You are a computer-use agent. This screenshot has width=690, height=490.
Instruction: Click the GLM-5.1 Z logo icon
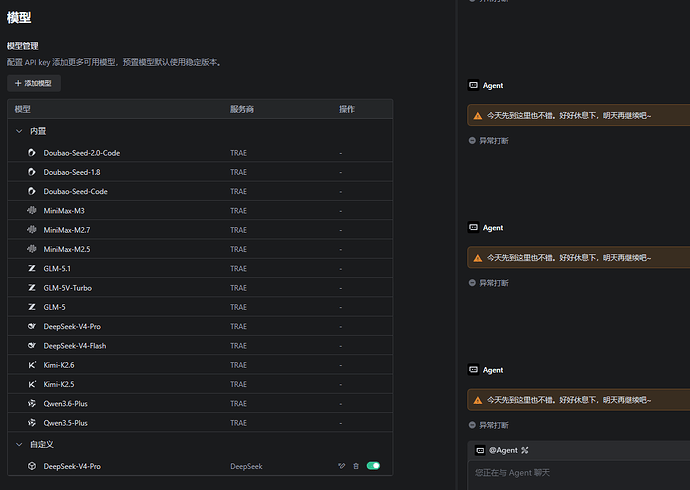(x=32, y=268)
